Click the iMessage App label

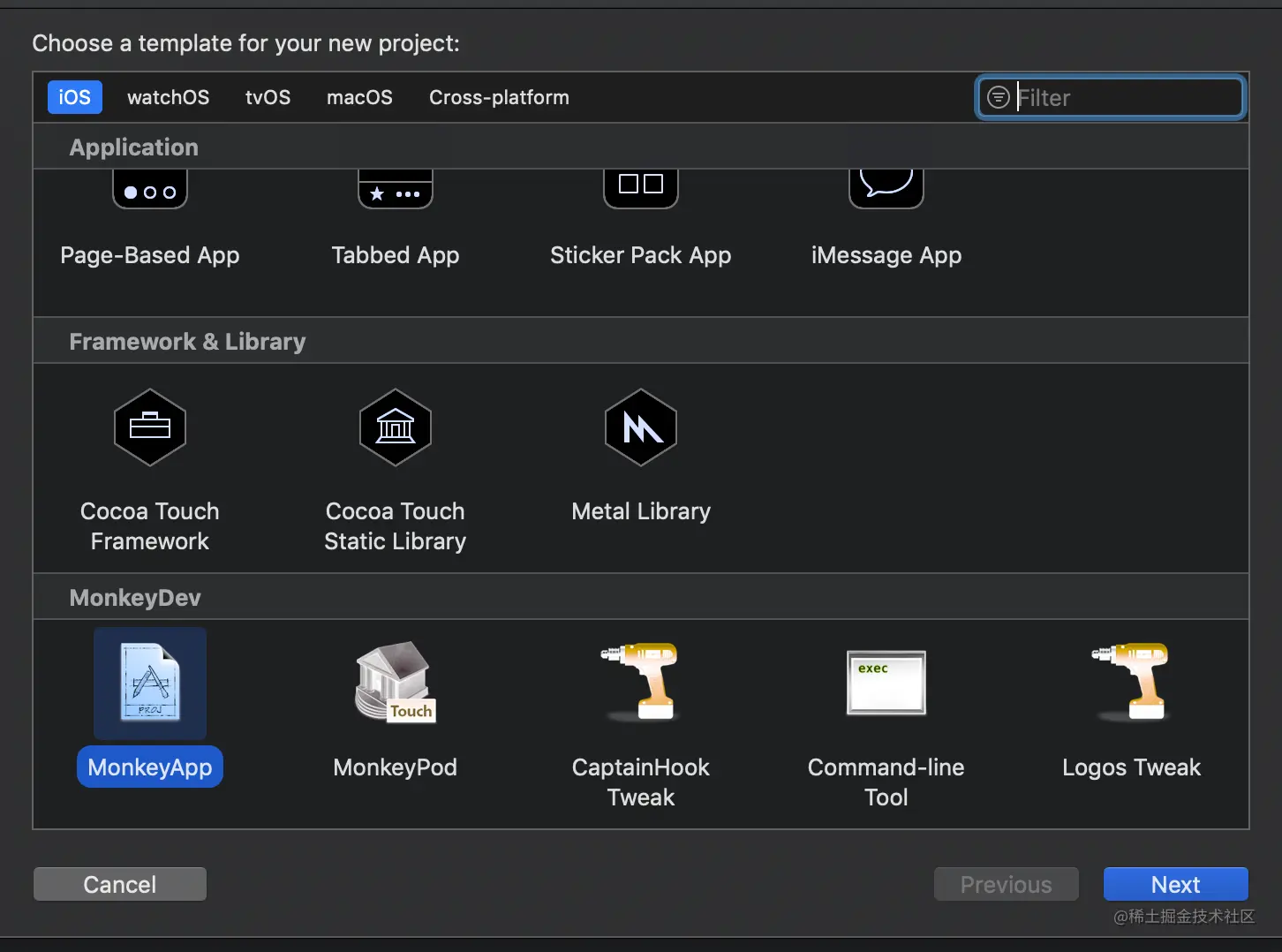[x=886, y=255]
